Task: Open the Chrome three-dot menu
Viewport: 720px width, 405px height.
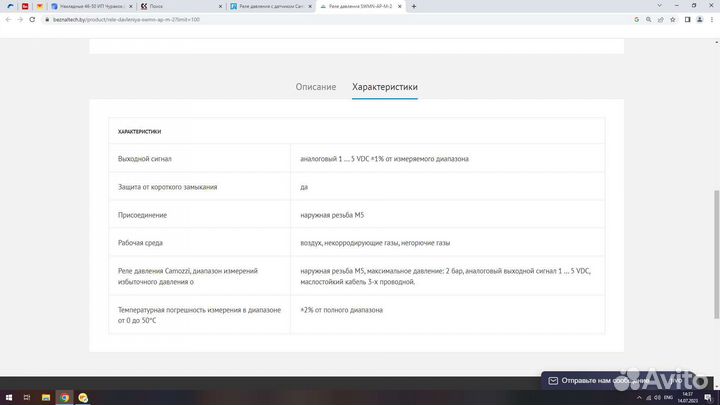Action: (x=712, y=19)
